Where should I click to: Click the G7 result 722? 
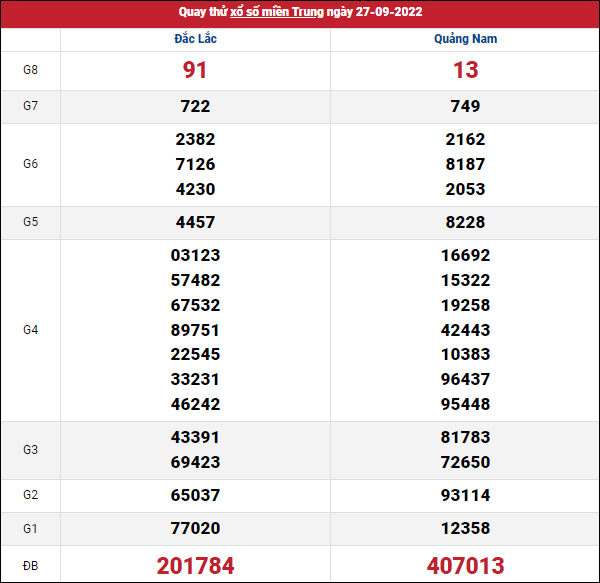(x=195, y=106)
